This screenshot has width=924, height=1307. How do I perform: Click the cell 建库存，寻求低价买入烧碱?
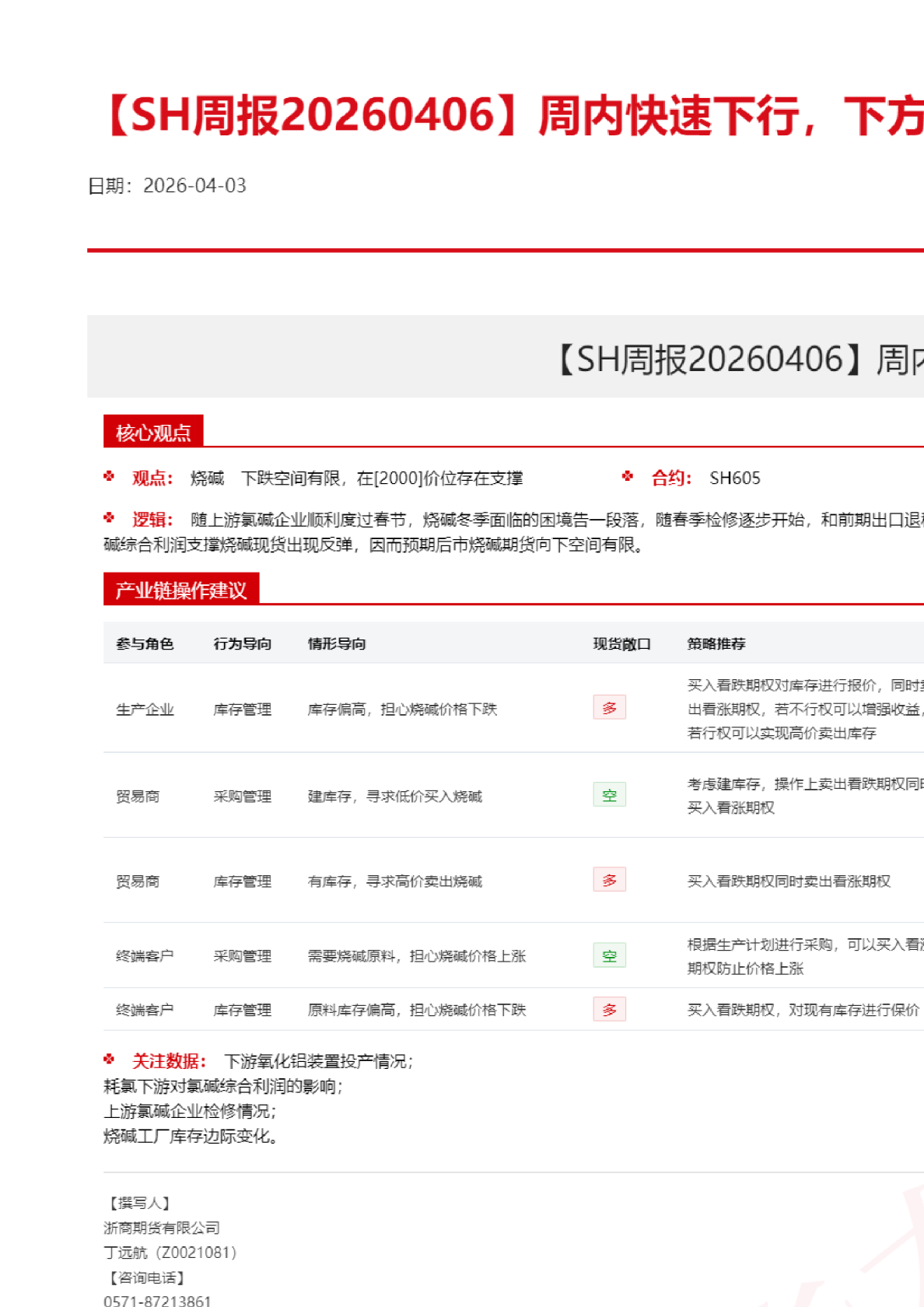pyautogui.click(x=395, y=797)
